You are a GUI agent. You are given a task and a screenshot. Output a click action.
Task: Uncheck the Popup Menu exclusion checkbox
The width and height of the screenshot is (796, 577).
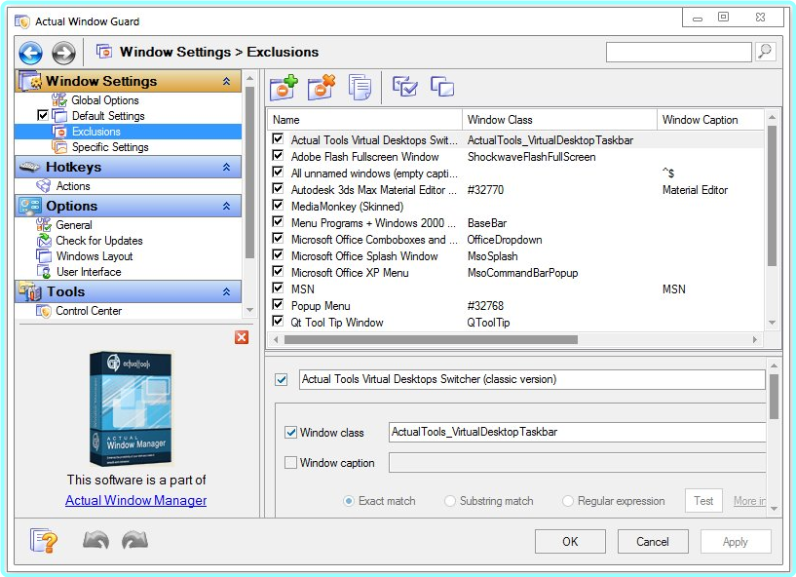[278, 304]
